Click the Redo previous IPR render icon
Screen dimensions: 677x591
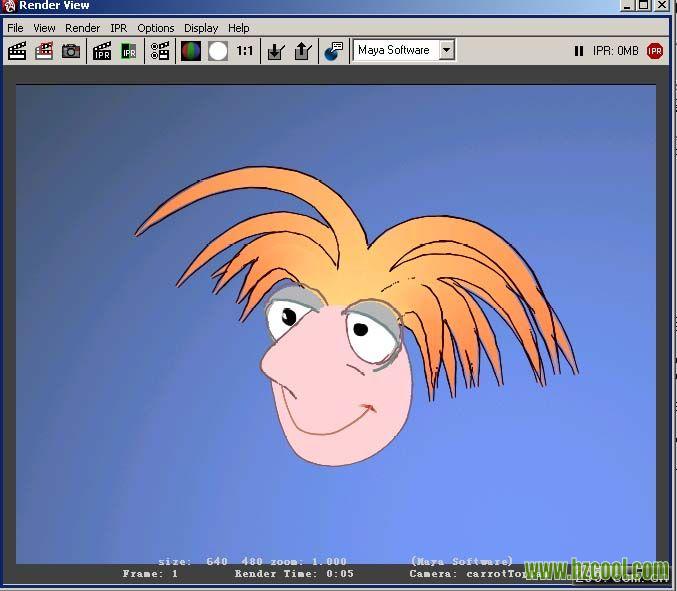[x=102, y=51]
